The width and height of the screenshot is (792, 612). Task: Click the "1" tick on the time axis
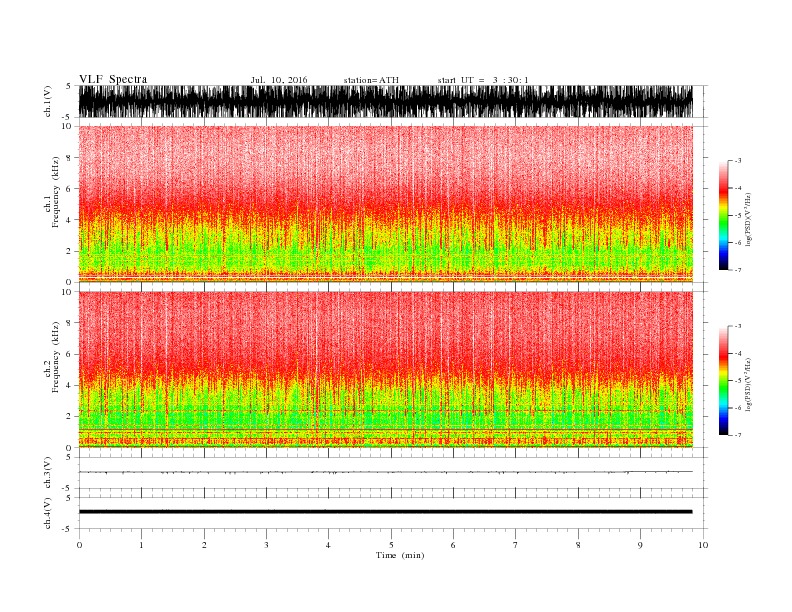click(141, 545)
